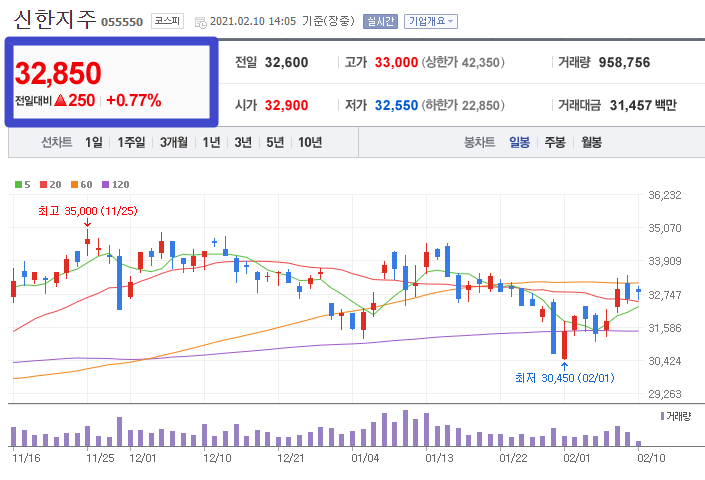Click the 01/04 date axis label
705x480 pixels.
pyautogui.click(x=365, y=458)
